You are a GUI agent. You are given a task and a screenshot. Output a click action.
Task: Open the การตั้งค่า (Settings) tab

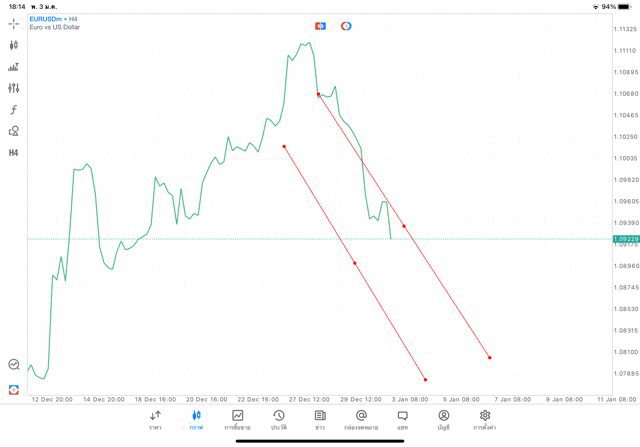point(484,420)
